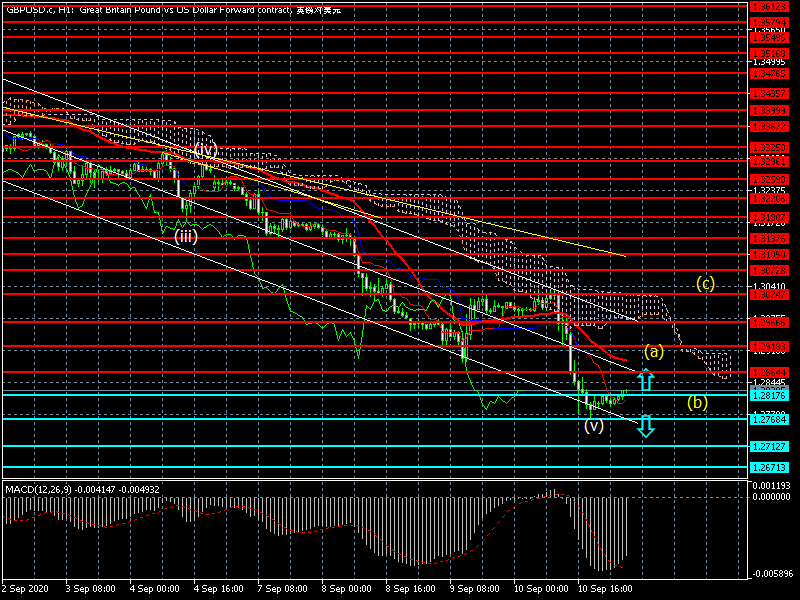Click the 1.26713 cyan price label
This screenshot has height=600, width=800.
click(x=768, y=468)
